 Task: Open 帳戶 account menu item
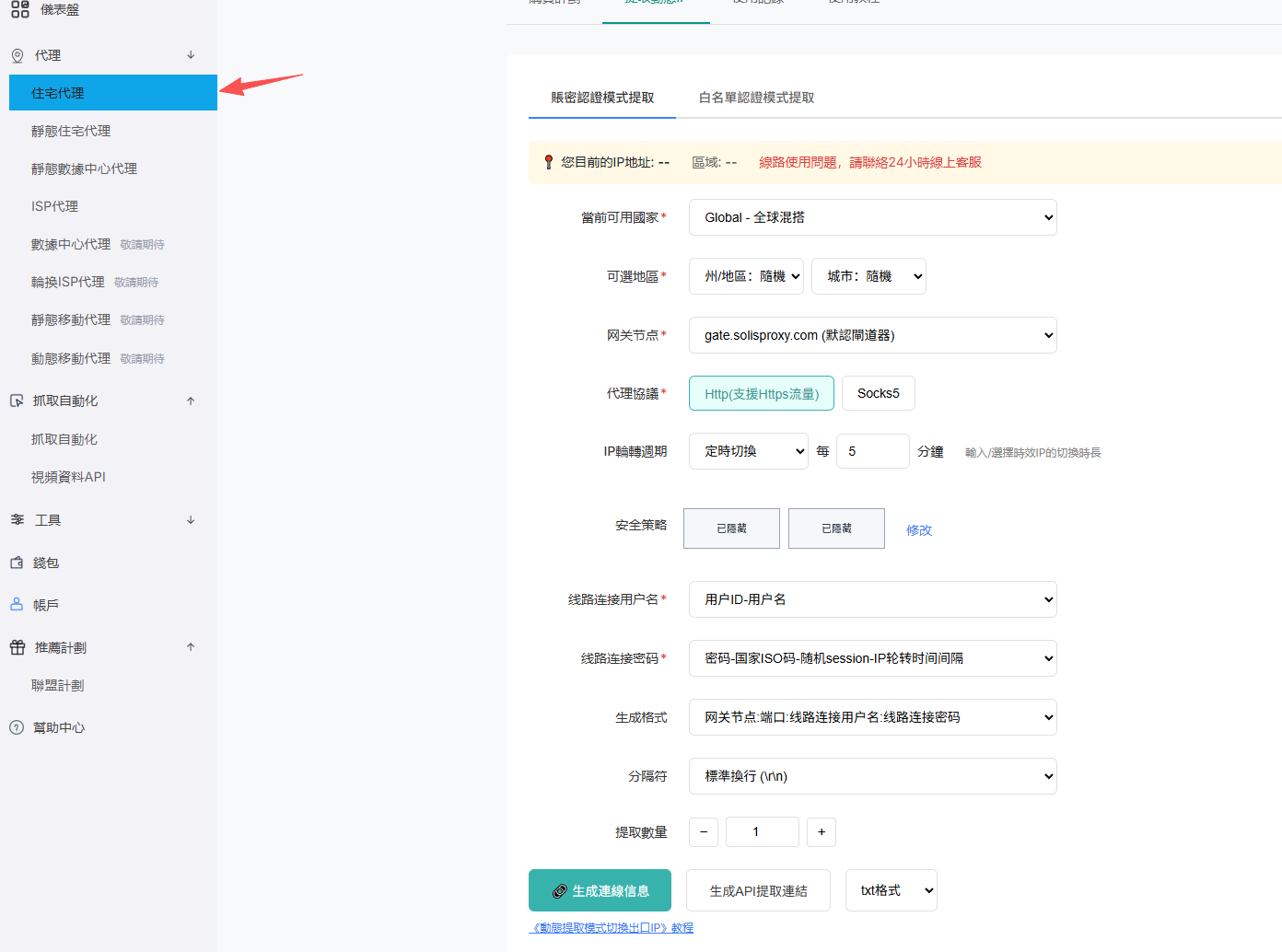coord(46,605)
